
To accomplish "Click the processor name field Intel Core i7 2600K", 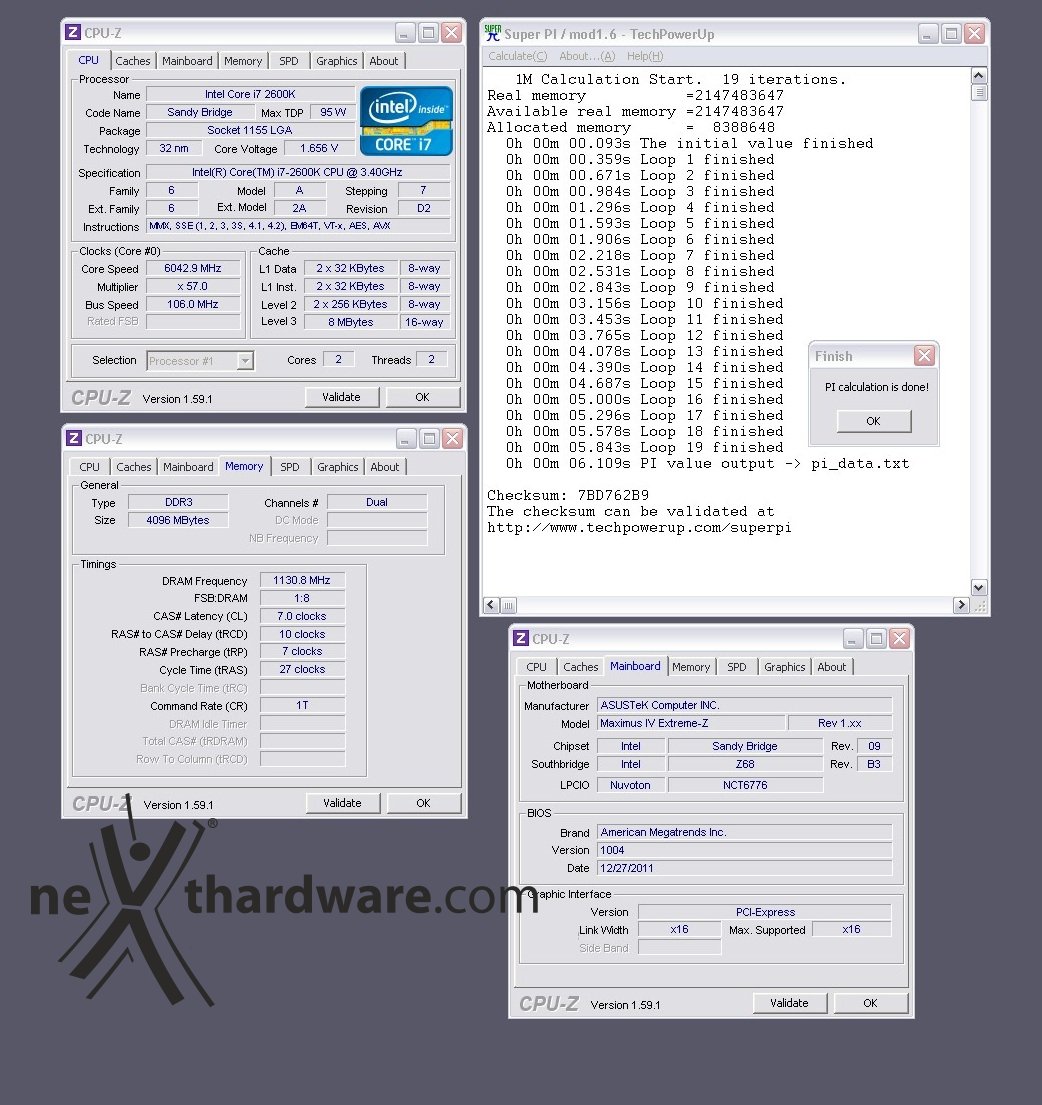I will pos(250,94).
